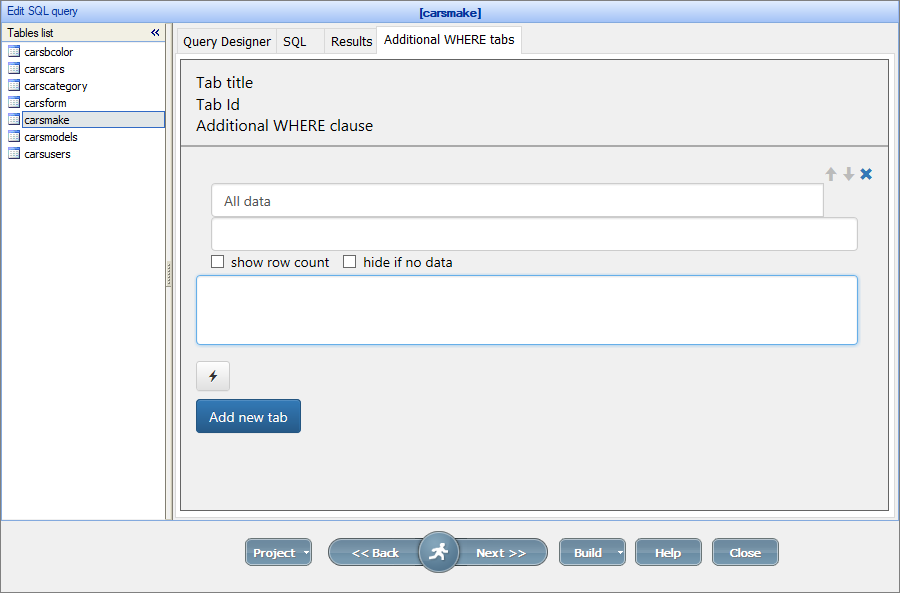The width and height of the screenshot is (900, 593).
Task: Click the move tab up arrow icon
Action: (x=830, y=173)
